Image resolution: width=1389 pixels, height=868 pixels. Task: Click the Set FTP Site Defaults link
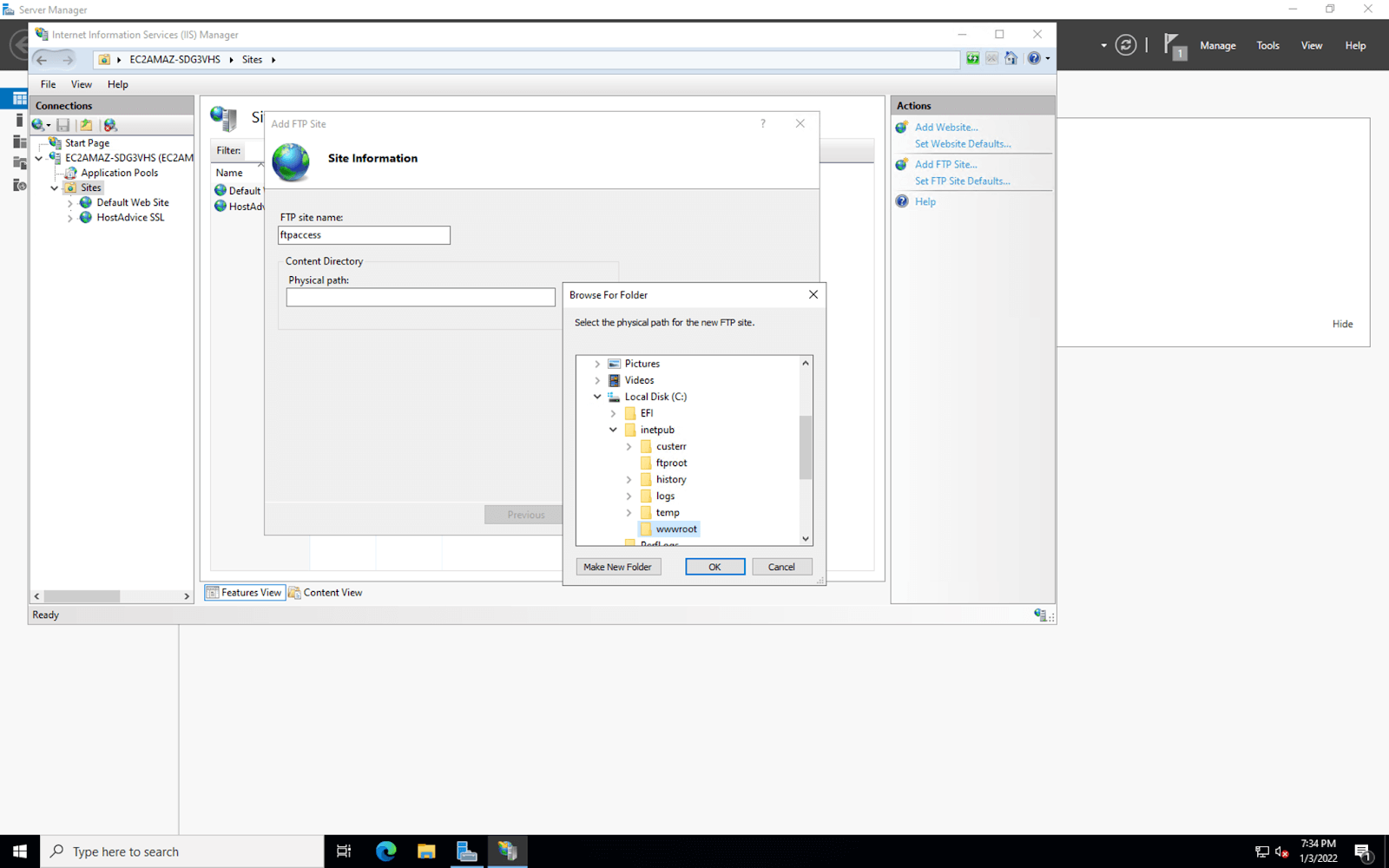[x=962, y=181]
